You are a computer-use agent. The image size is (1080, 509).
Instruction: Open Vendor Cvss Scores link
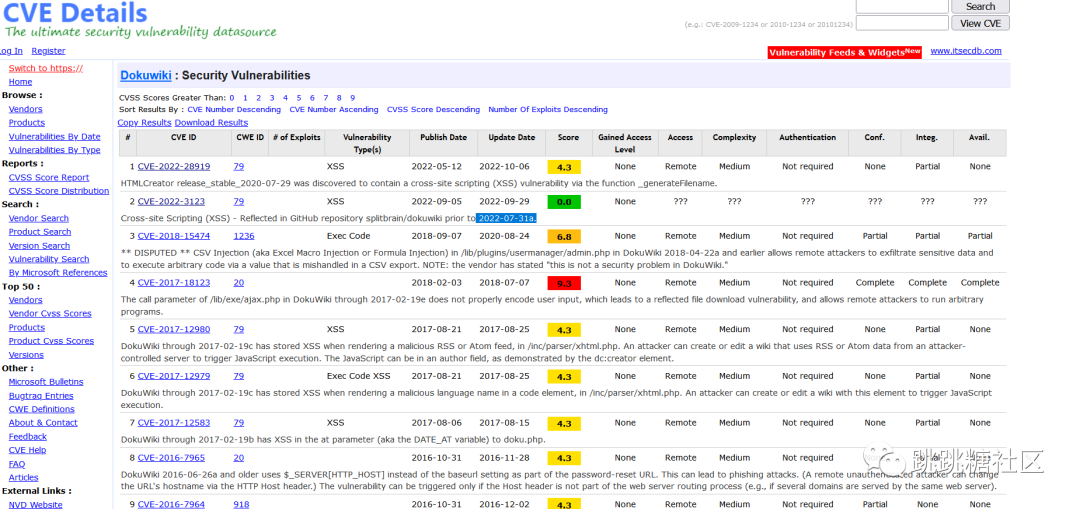click(x=50, y=313)
